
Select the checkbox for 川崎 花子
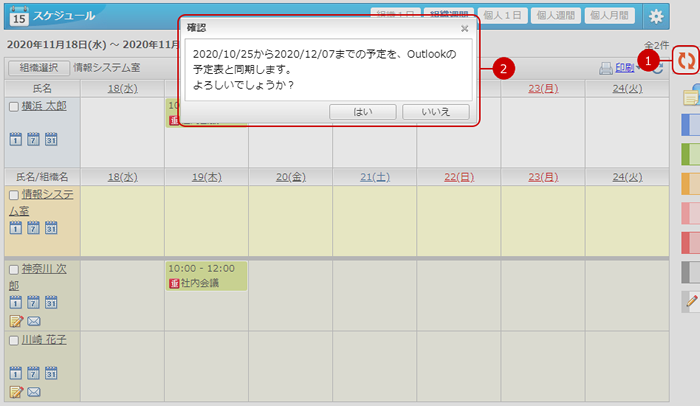click(x=13, y=341)
